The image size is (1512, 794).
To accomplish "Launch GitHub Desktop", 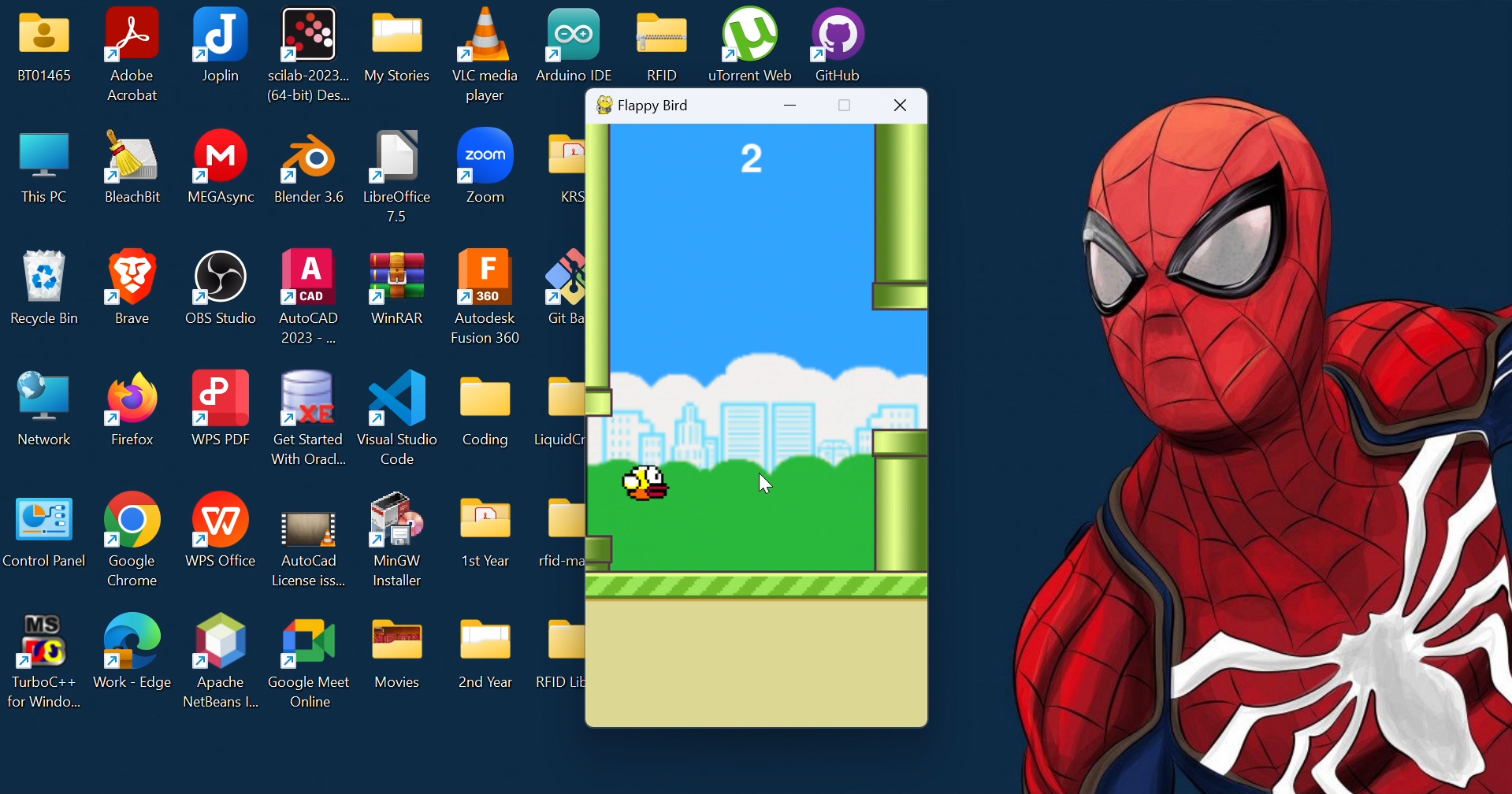I will click(x=838, y=35).
